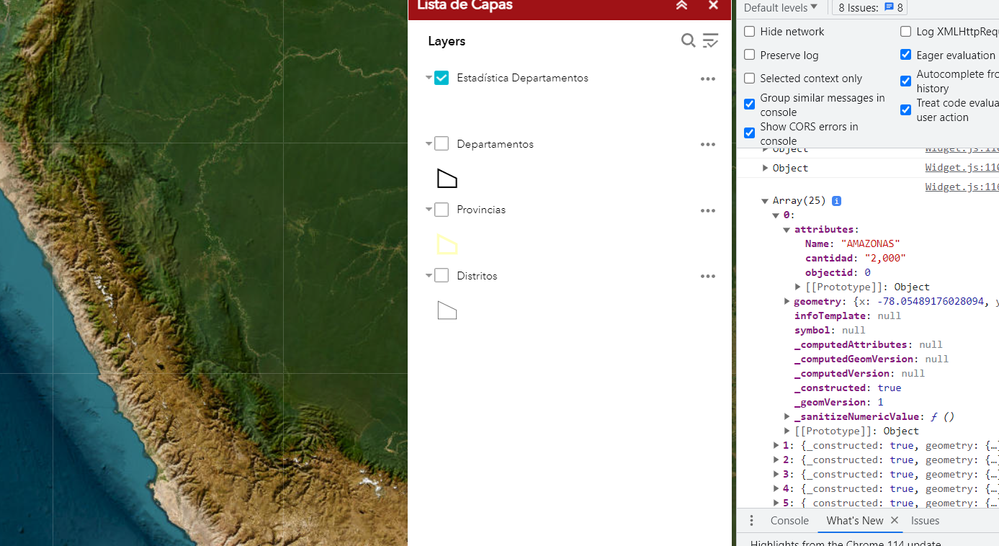Collapse the Lista de Capas panel with the double-chevron

(x=682, y=6)
